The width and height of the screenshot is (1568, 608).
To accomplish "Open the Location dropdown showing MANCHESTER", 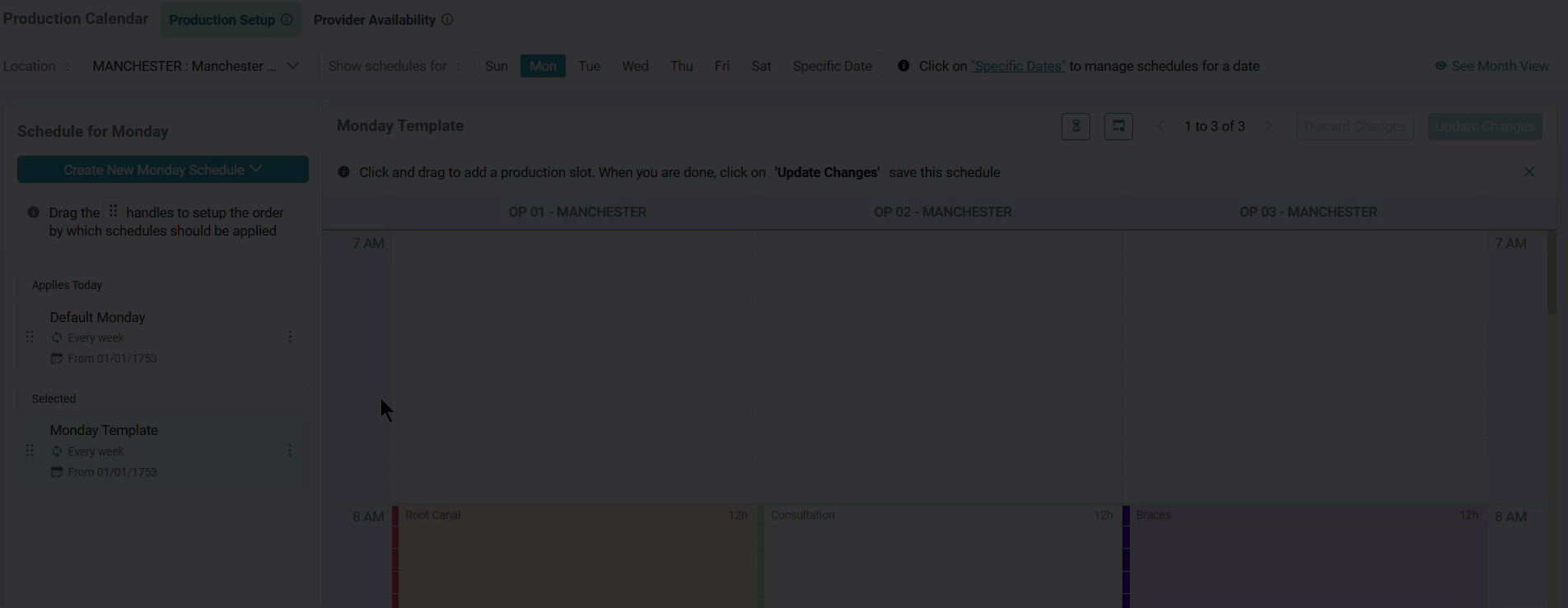I will click(195, 66).
